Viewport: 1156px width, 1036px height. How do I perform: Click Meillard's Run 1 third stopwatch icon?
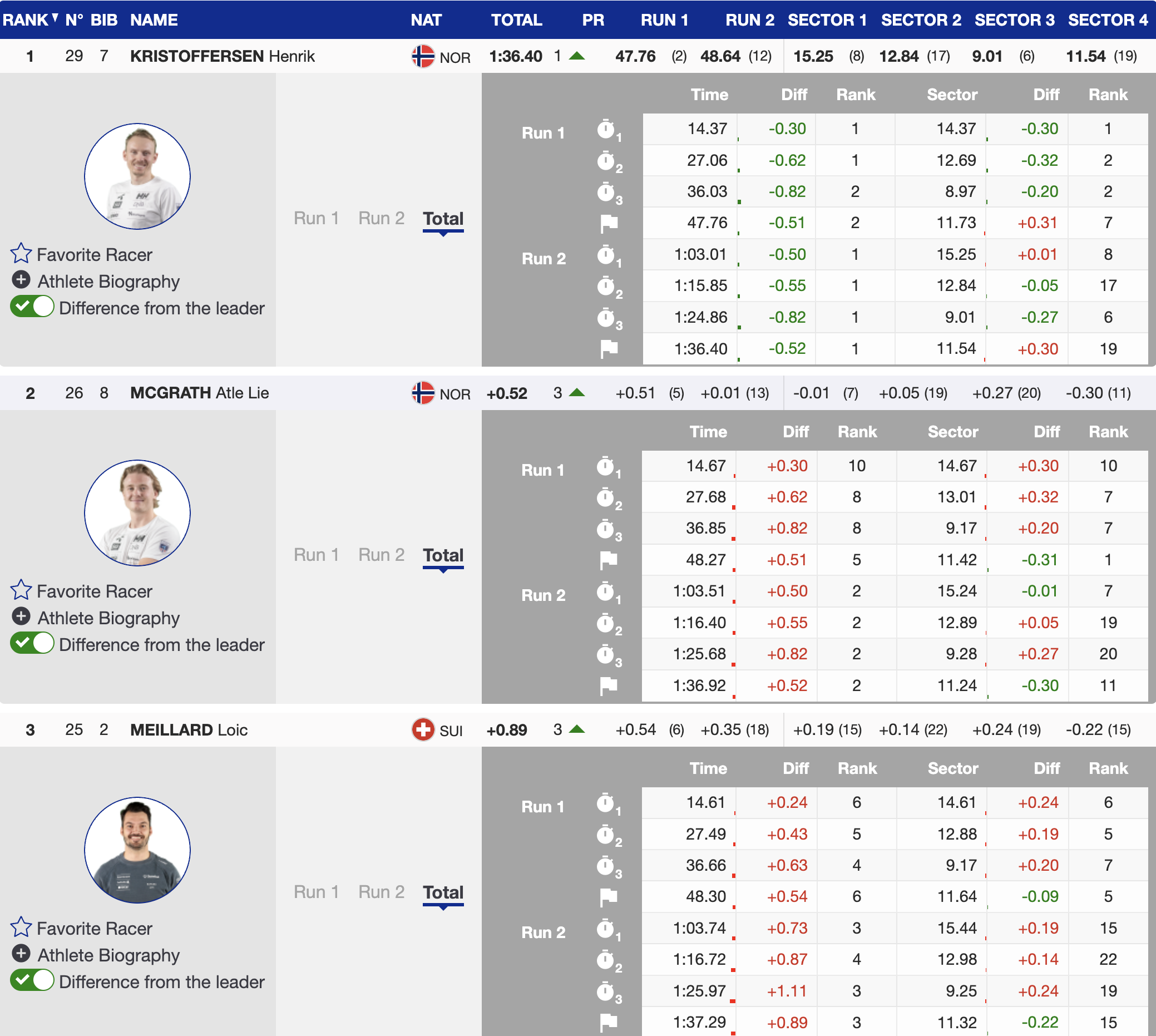click(606, 866)
